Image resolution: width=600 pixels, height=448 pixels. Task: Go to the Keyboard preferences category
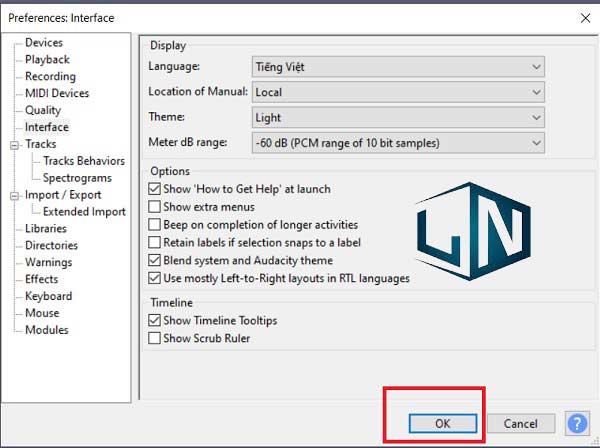click(48, 296)
